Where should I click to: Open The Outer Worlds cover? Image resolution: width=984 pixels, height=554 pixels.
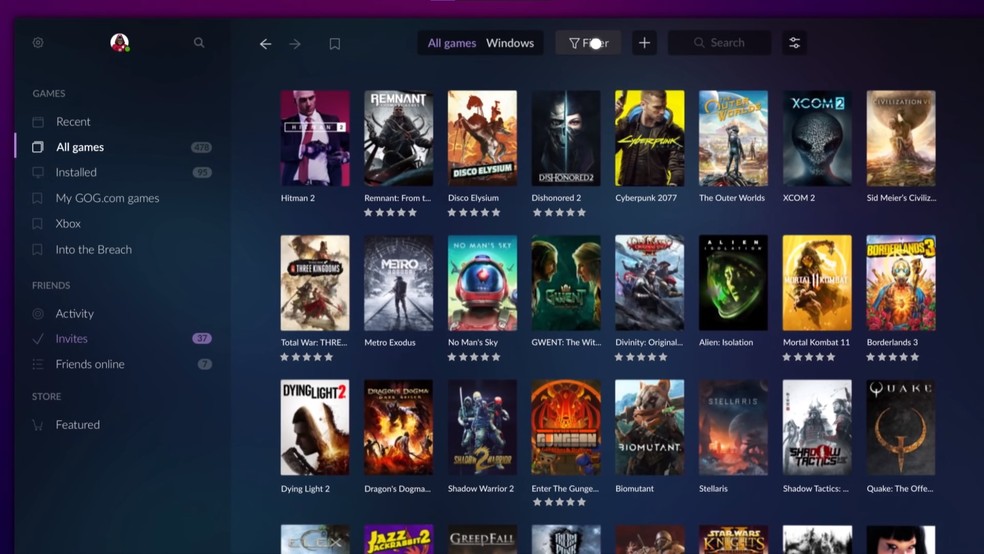pyautogui.click(x=734, y=138)
